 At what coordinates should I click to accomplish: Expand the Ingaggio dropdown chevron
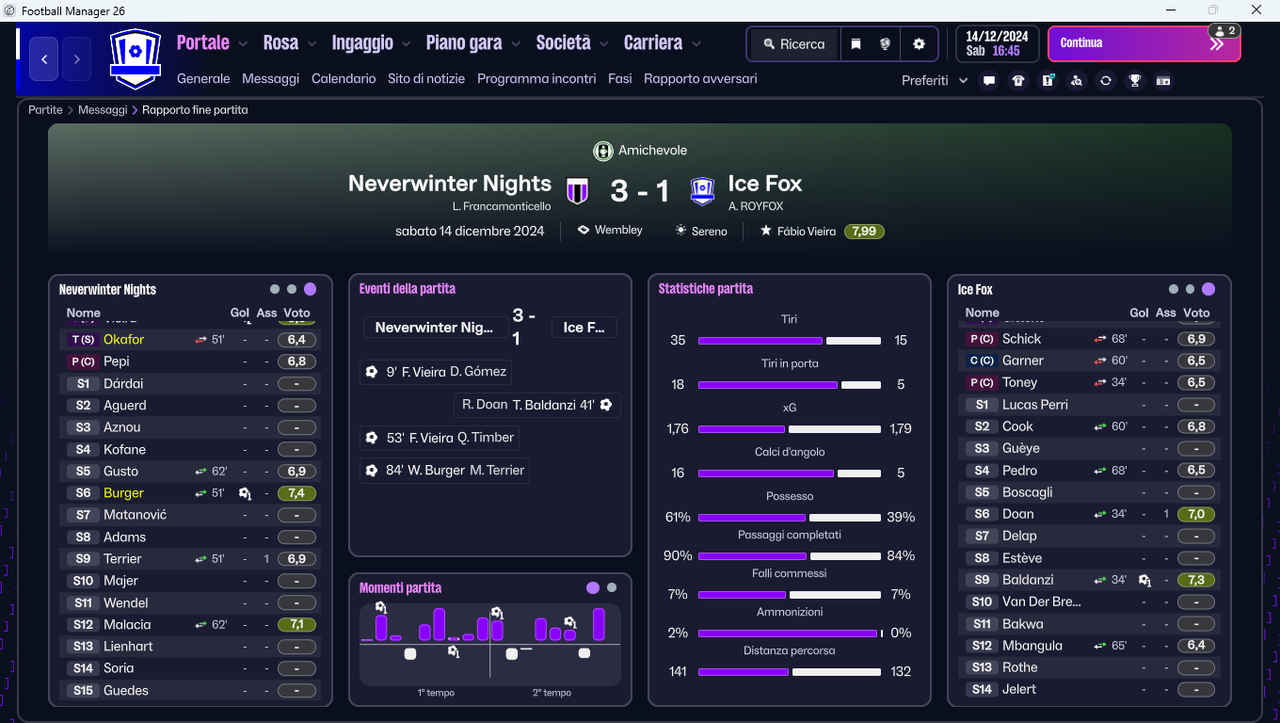405,44
